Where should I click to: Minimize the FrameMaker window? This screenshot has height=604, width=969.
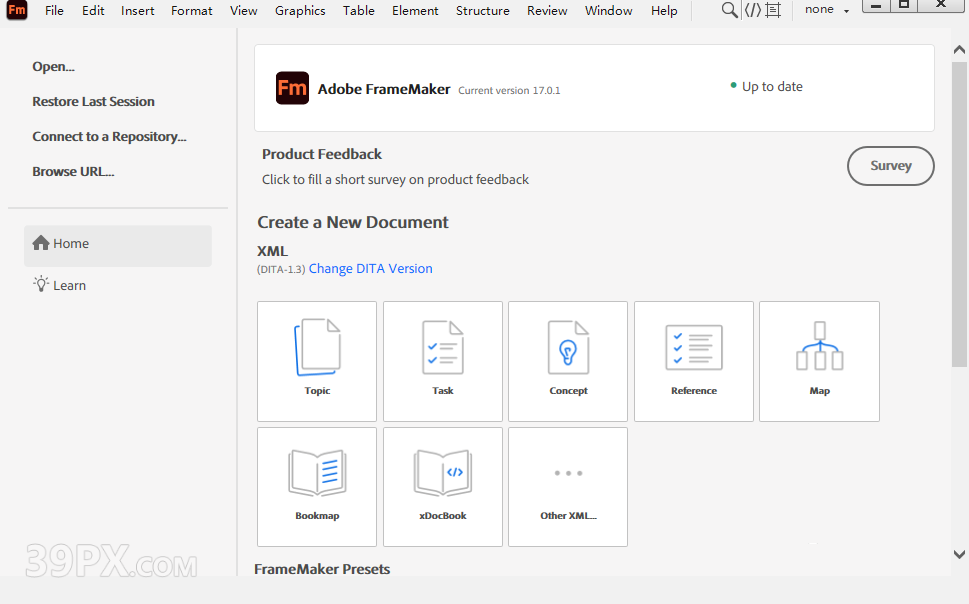click(x=876, y=6)
